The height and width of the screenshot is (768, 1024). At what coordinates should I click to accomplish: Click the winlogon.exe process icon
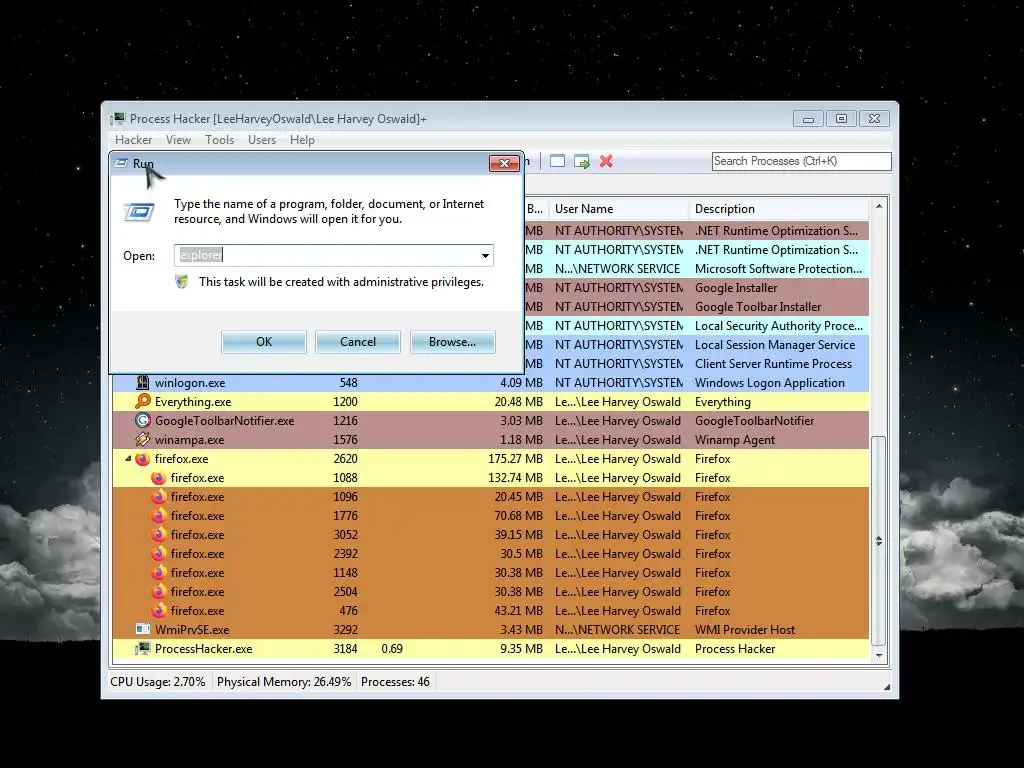[142, 383]
